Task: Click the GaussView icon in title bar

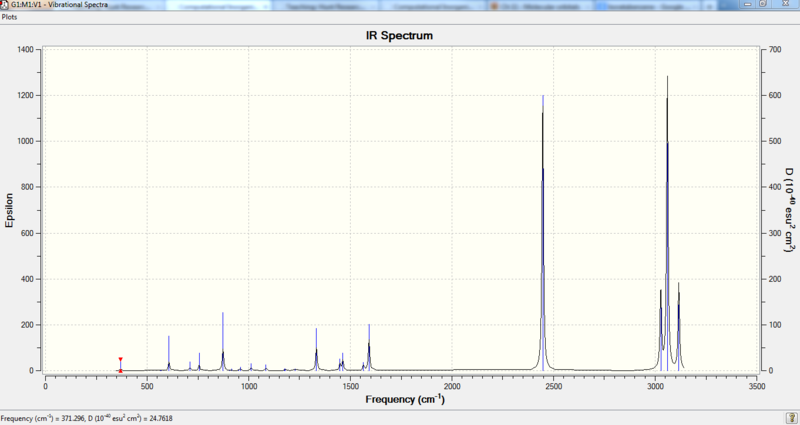Action: 4,4
